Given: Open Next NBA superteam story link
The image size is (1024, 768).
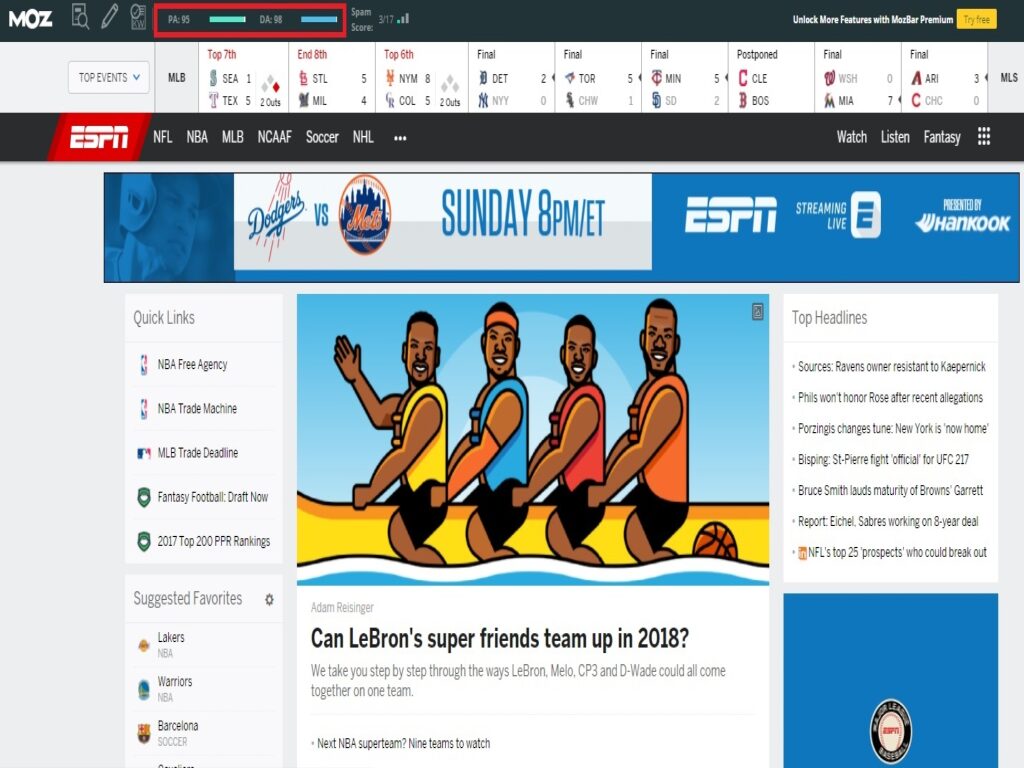Looking at the screenshot, I should (x=404, y=743).
